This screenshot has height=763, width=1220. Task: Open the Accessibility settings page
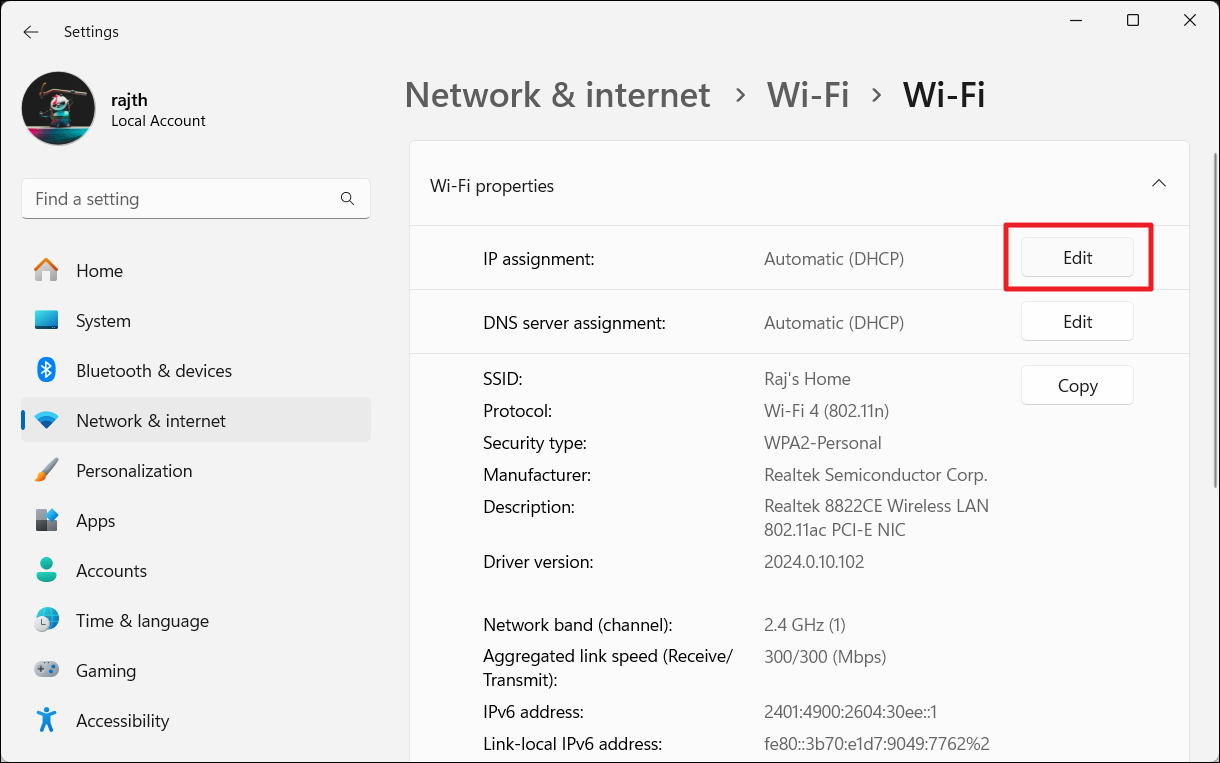(x=122, y=720)
